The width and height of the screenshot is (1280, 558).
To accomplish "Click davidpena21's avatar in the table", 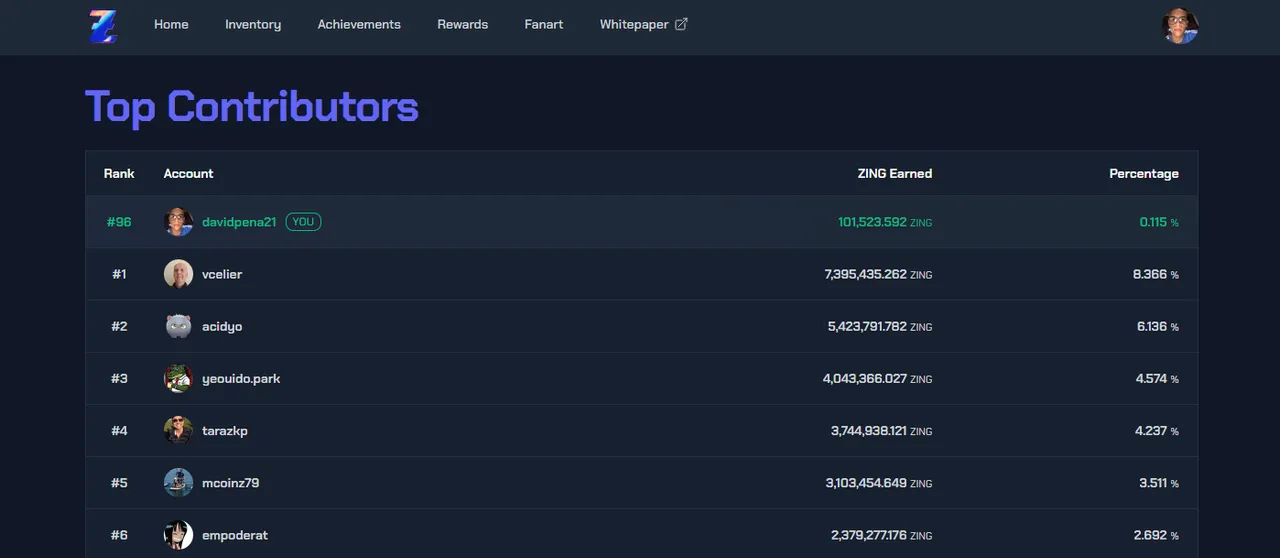I will [x=178, y=222].
